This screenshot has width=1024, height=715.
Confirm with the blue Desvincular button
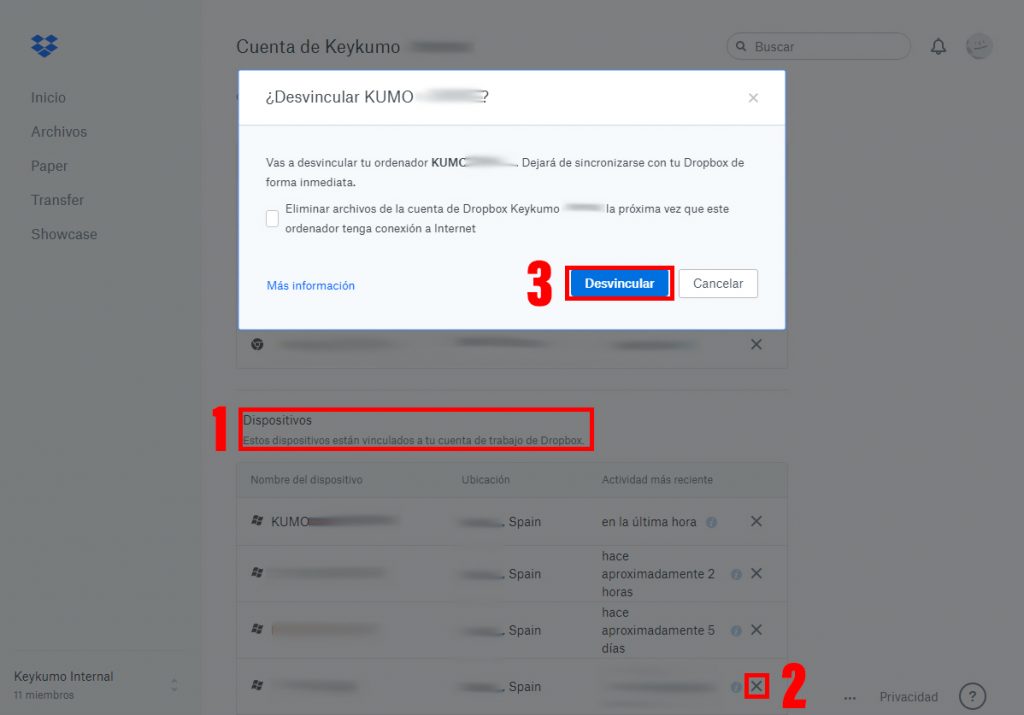coord(619,283)
